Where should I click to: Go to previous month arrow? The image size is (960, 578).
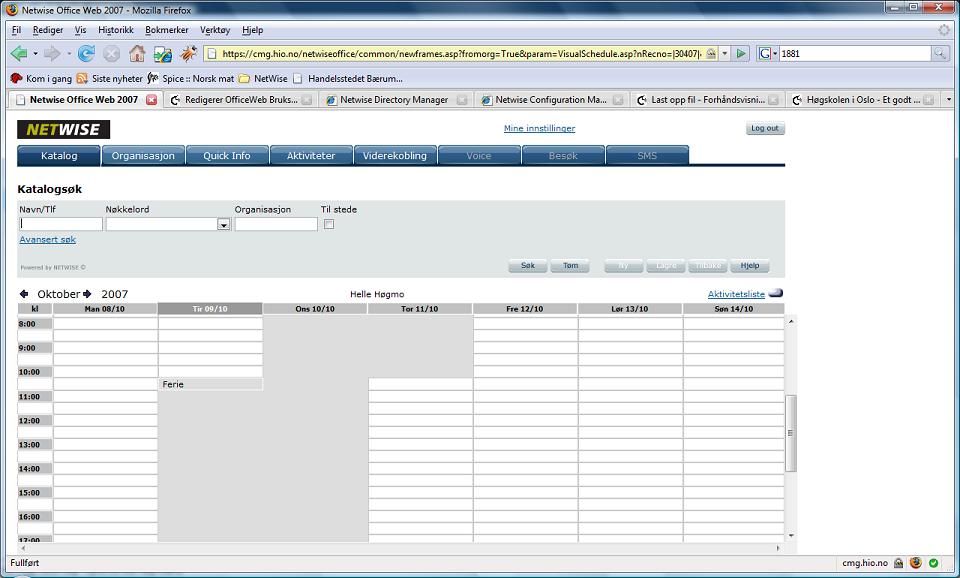pos(24,294)
